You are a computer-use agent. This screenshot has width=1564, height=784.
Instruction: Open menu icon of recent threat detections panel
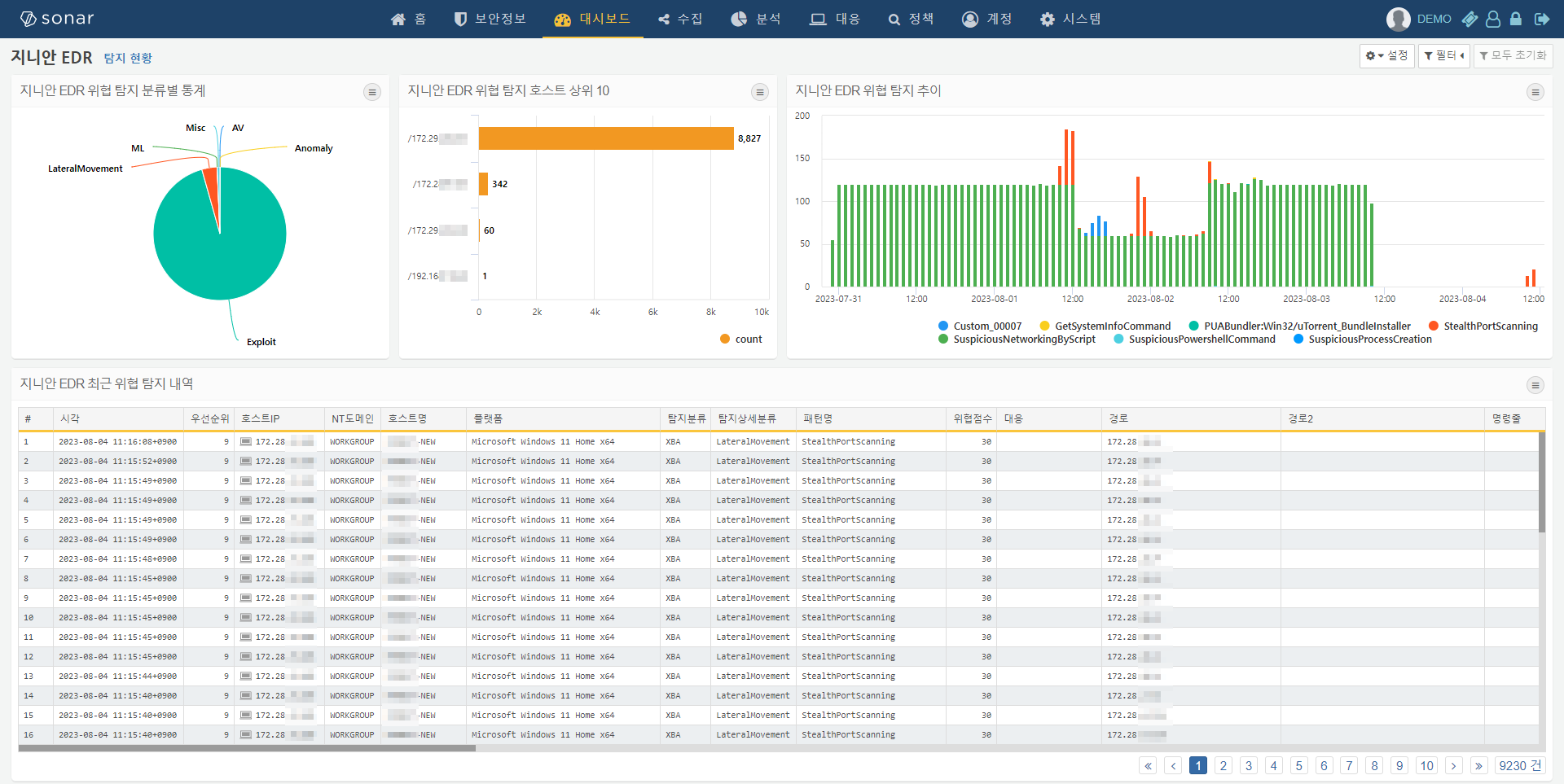(x=1535, y=385)
